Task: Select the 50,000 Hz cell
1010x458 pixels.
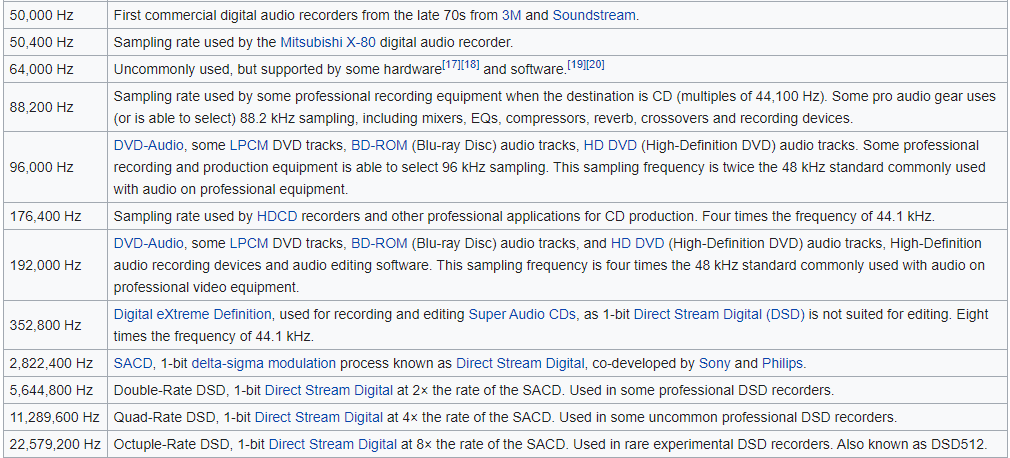Action: click(x=55, y=15)
